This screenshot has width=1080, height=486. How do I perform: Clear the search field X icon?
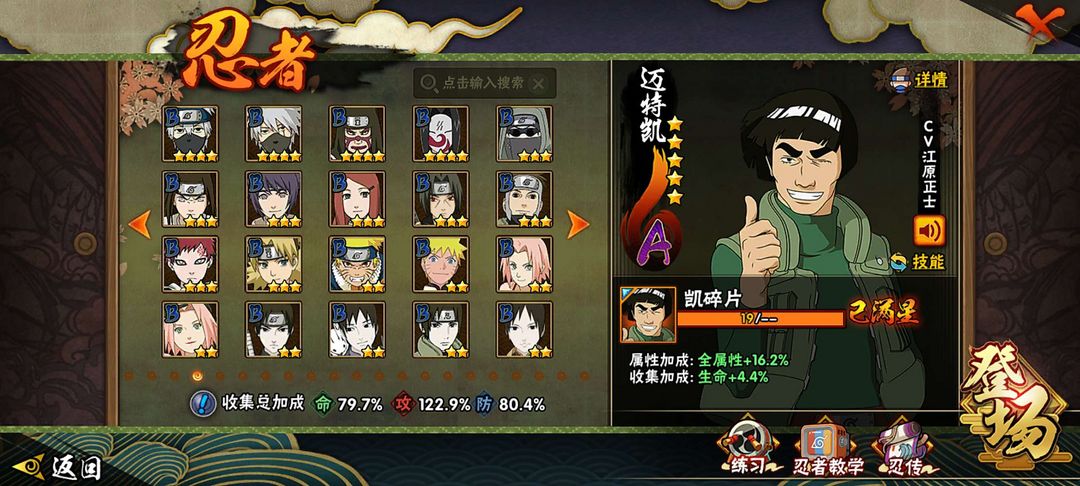coord(539,83)
